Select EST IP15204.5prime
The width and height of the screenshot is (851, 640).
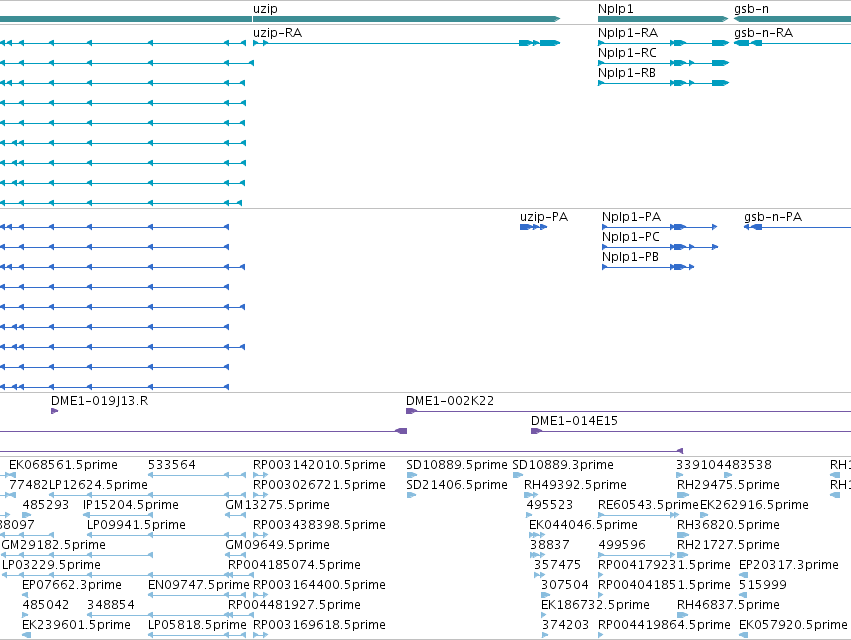[131, 505]
